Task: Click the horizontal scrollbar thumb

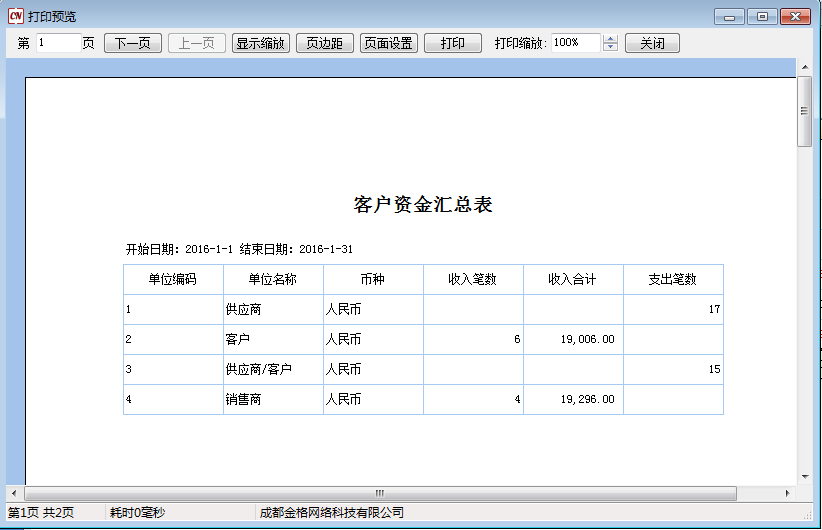Action: click(x=380, y=493)
